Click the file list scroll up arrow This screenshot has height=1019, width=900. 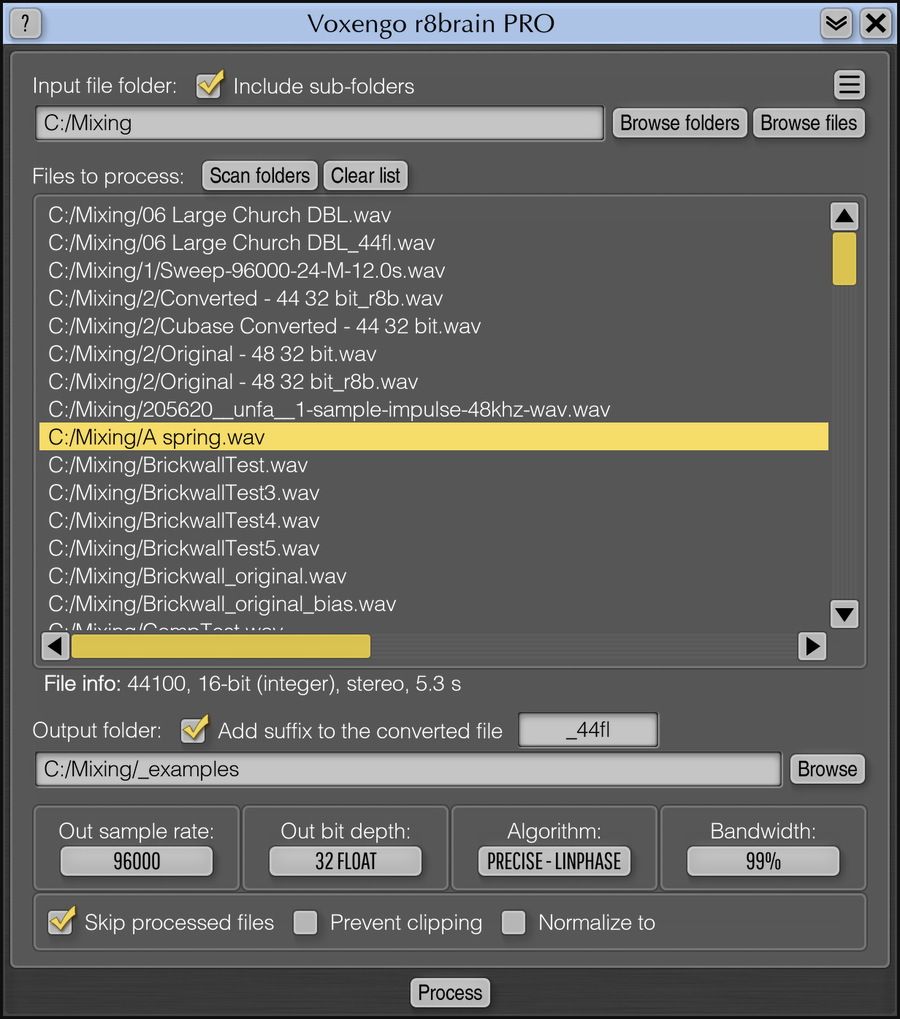844,215
